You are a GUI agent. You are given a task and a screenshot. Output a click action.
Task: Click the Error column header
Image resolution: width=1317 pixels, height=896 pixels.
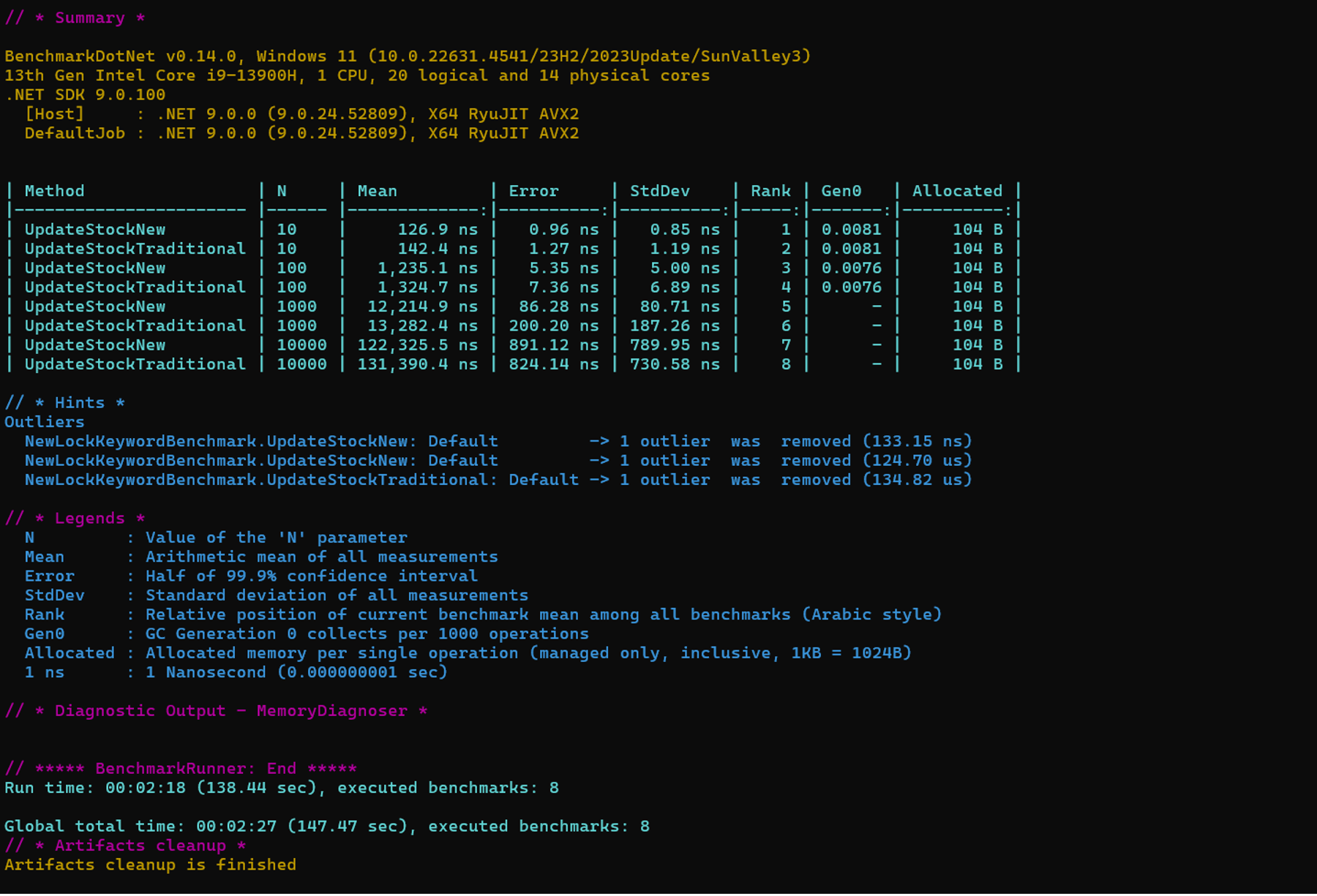pos(533,191)
